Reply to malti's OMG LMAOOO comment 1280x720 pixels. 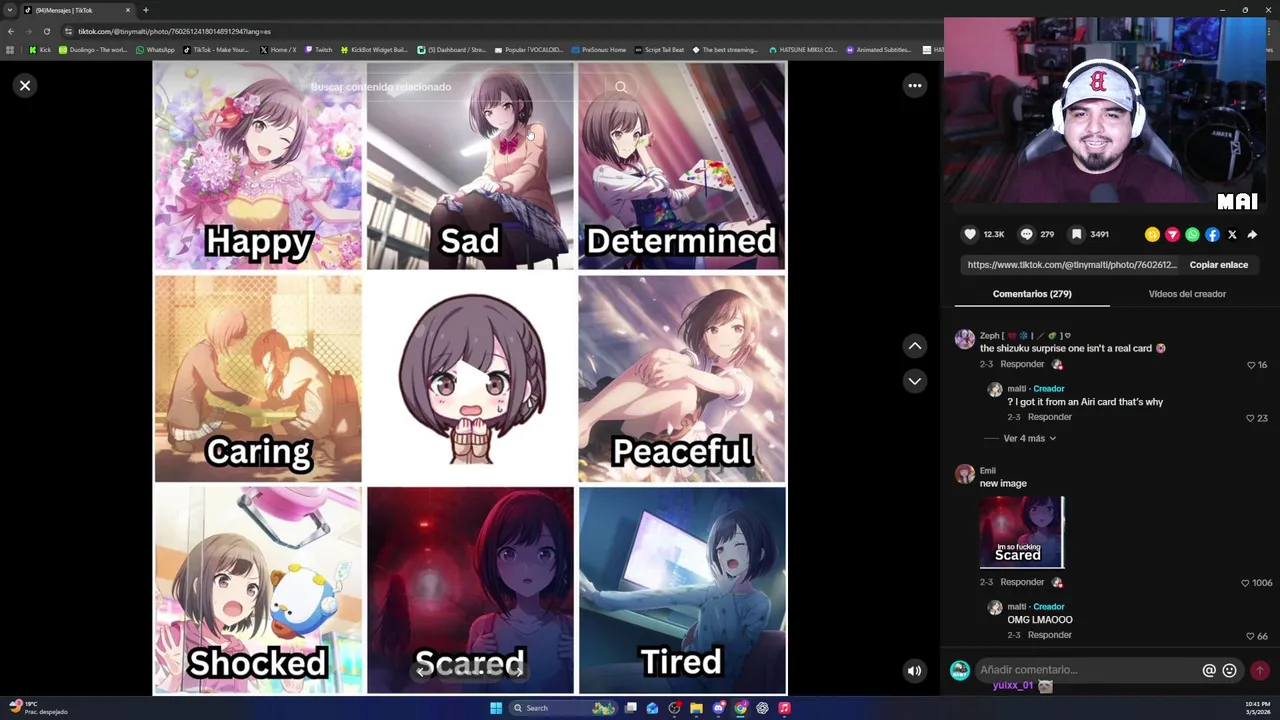[x=1049, y=635]
